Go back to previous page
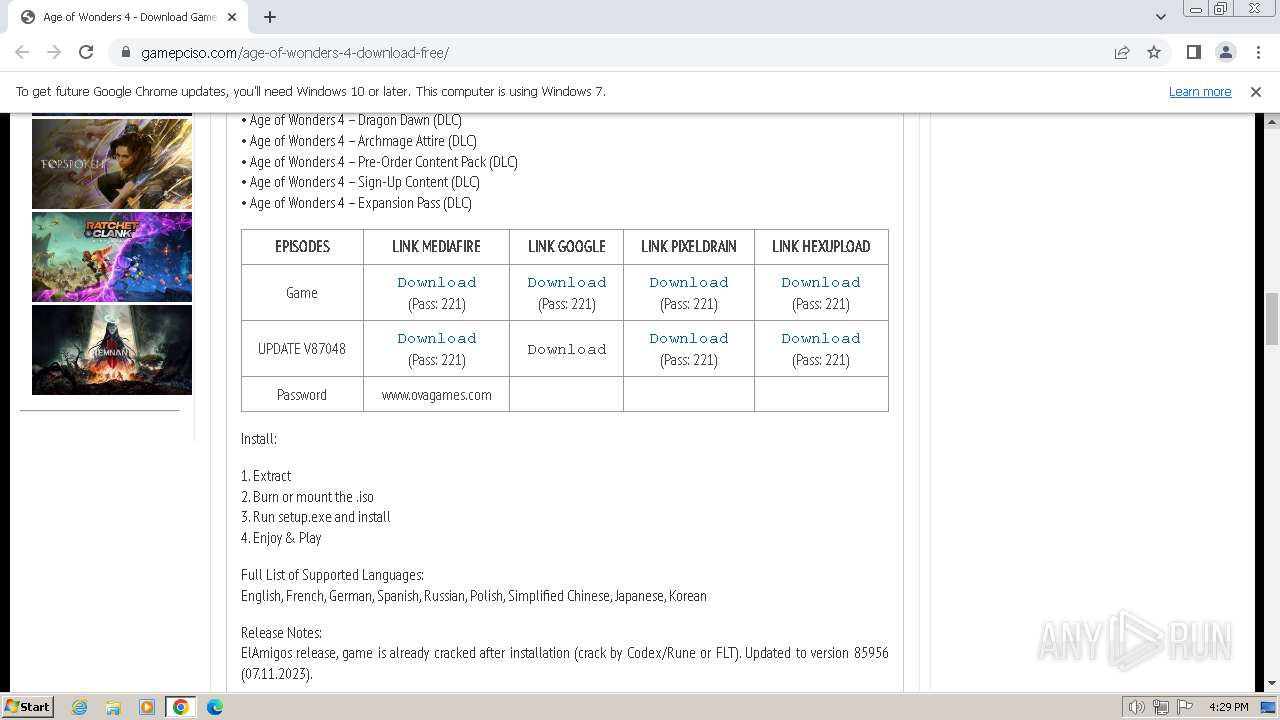This screenshot has width=1280, height=720. click(x=22, y=52)
